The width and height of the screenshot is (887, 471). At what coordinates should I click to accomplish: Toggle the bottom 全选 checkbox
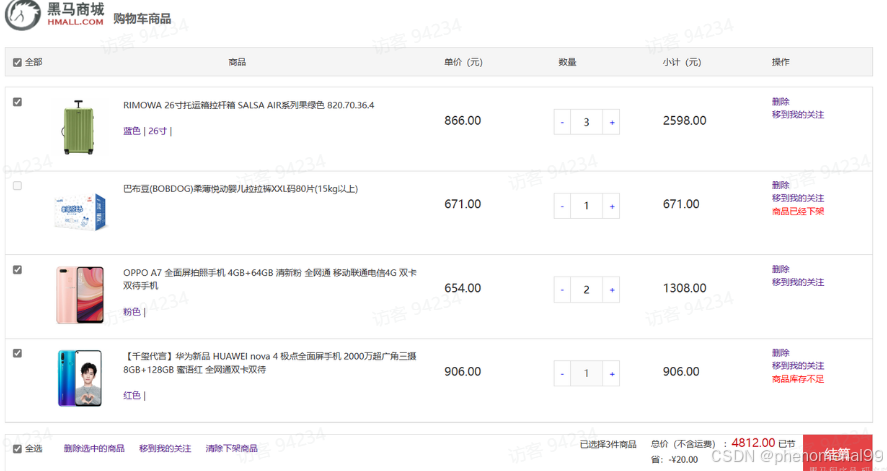(17, 448)
